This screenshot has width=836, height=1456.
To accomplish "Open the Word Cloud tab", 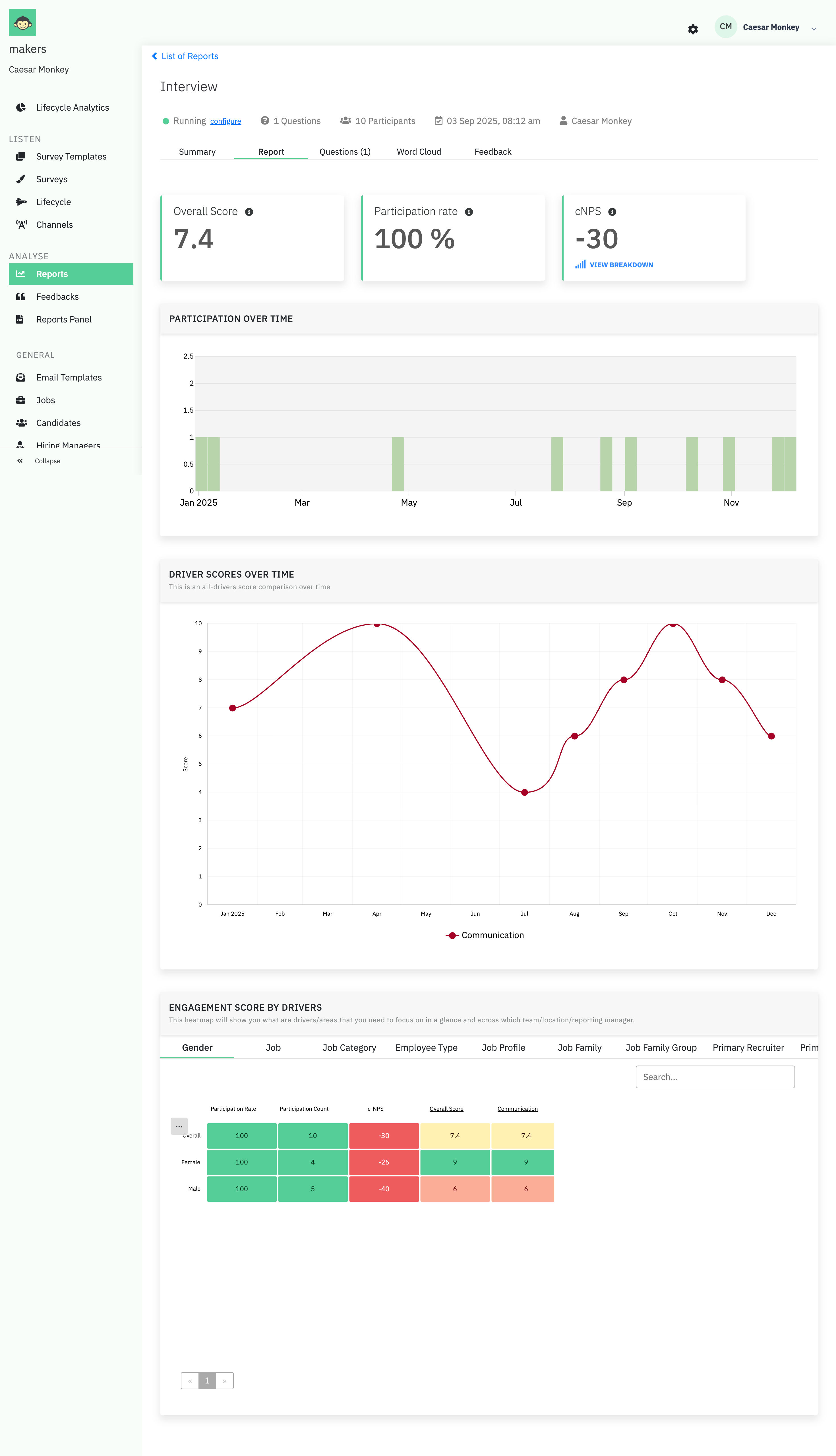I will (x=419, y=152).
